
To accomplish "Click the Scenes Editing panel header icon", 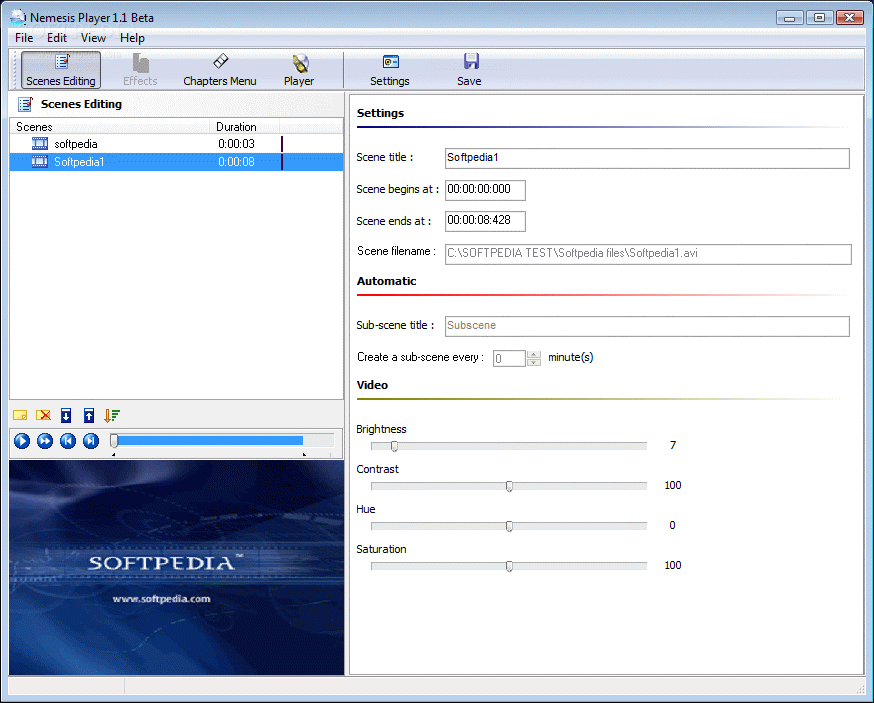I will (25, 104).
